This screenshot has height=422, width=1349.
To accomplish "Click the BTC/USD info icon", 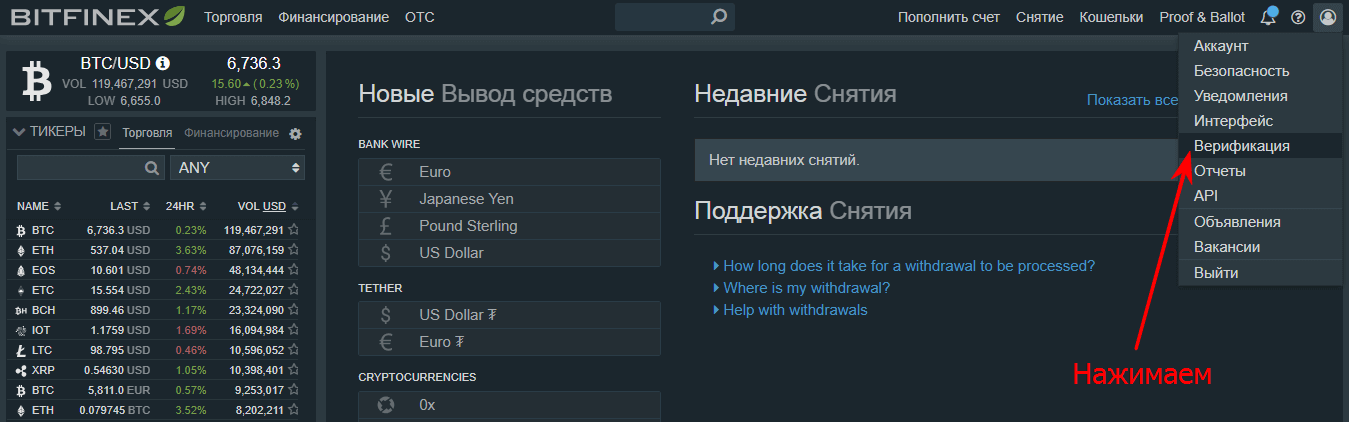I will [x=162, y=62].
